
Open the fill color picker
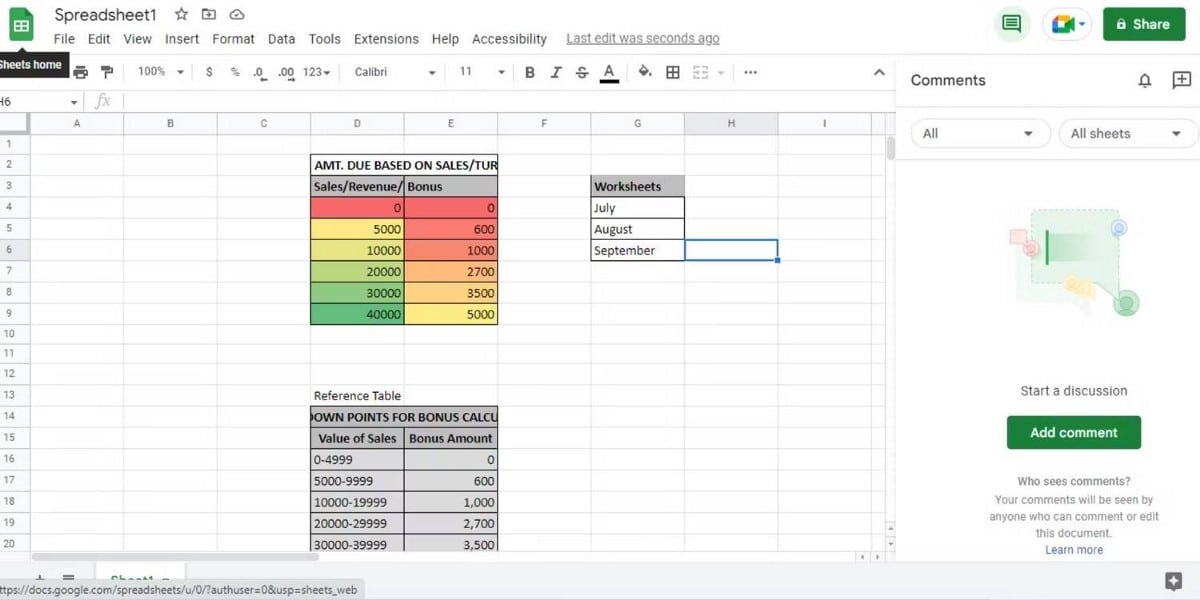[645, 72]
